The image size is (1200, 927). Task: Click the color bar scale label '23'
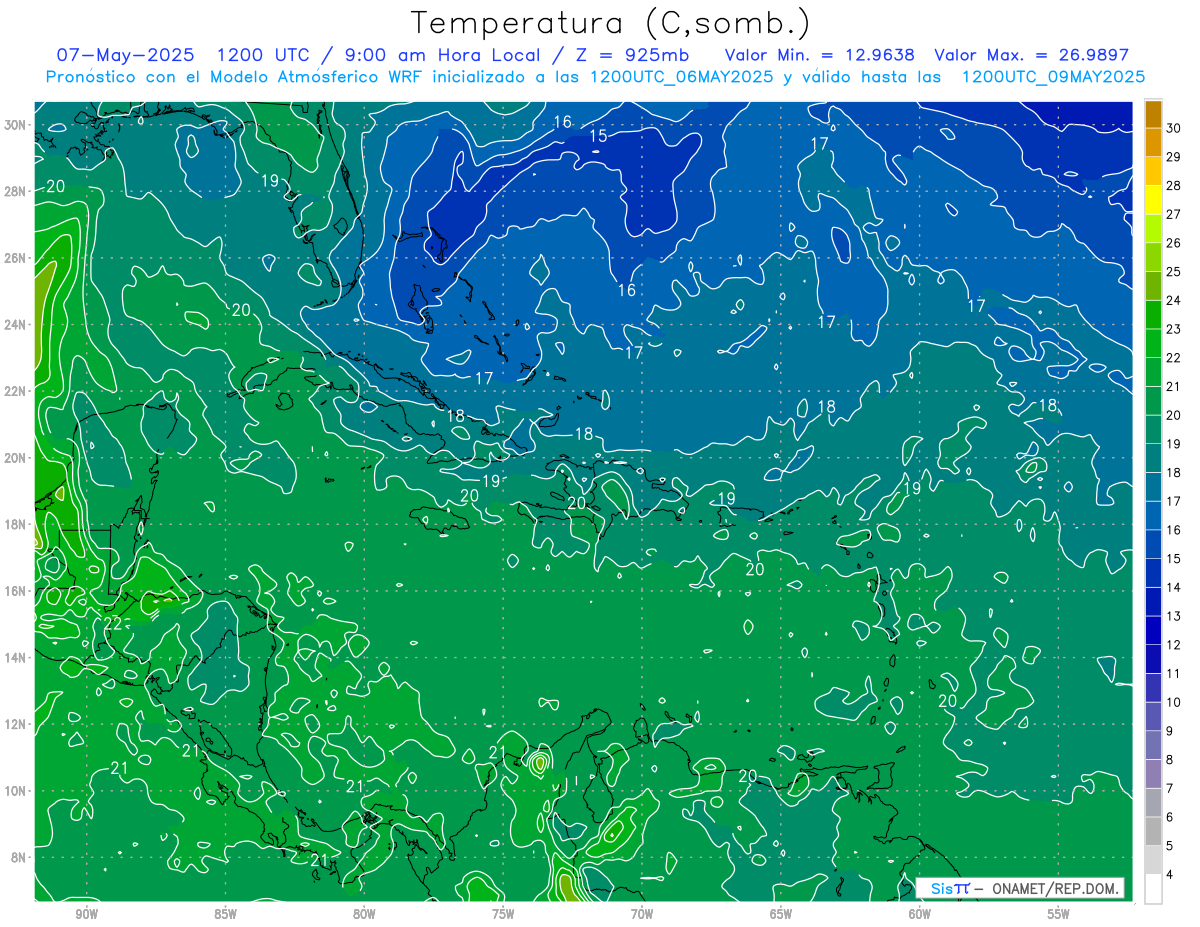(1173, 329)
